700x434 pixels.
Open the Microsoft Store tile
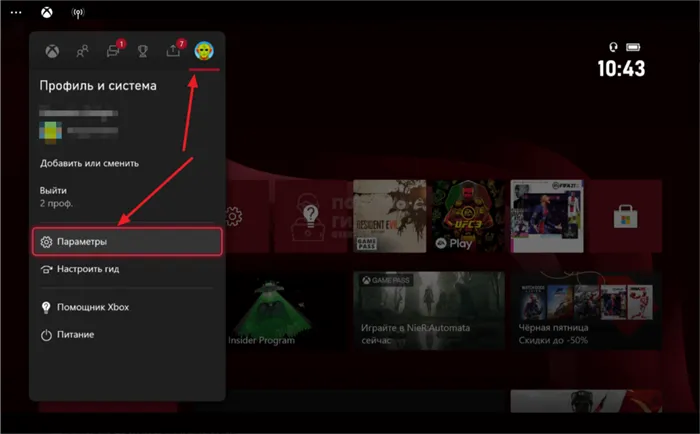625,217
